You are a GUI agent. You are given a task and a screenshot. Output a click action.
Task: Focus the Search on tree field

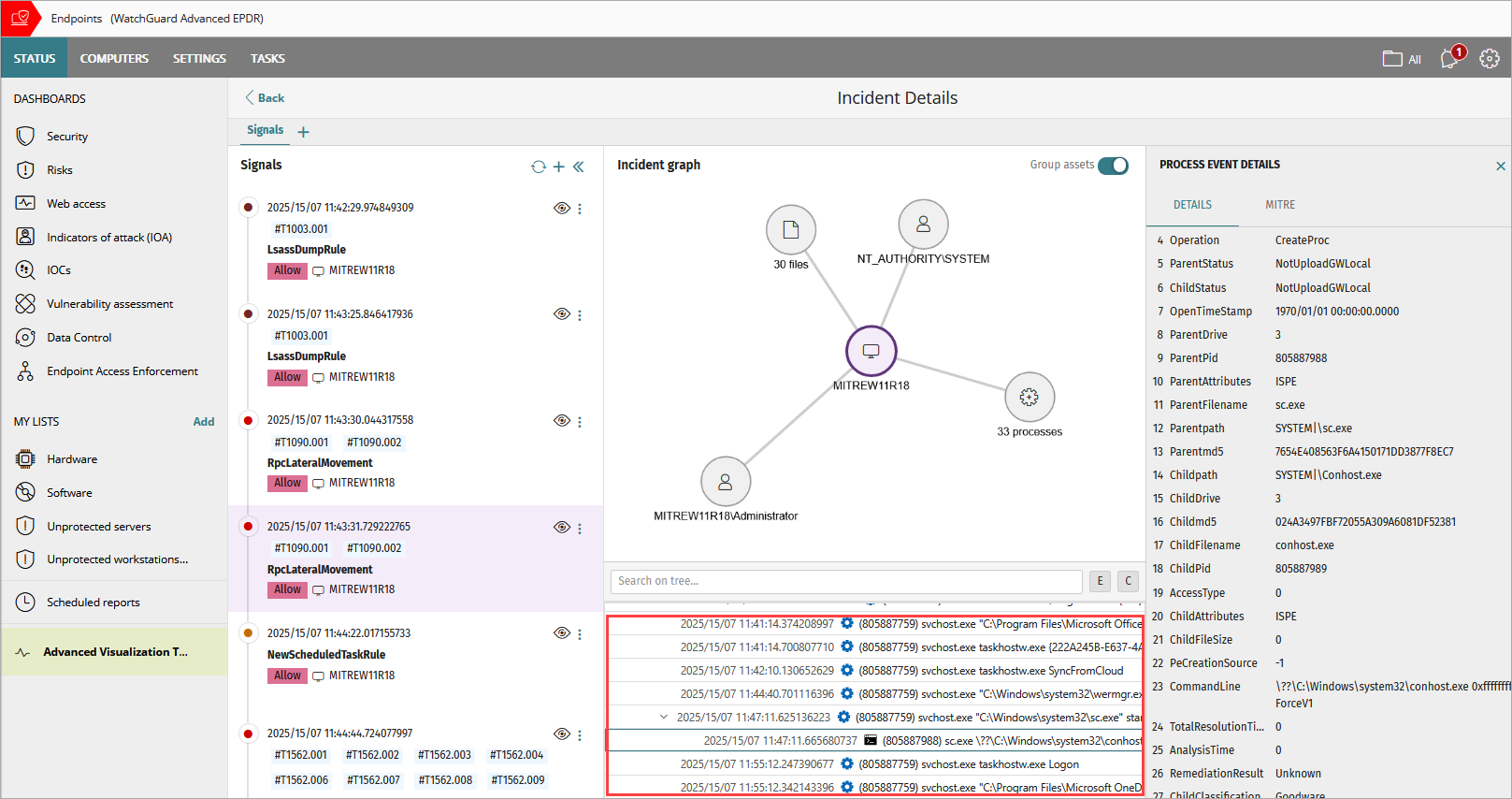(846, 581)
